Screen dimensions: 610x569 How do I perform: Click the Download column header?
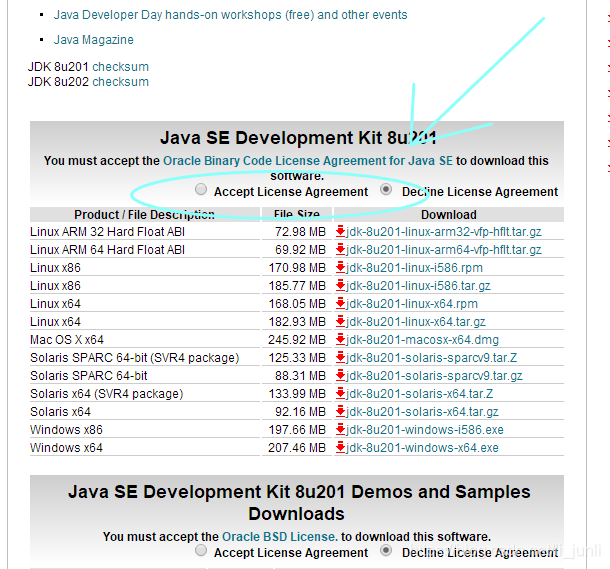click(449, 215)
